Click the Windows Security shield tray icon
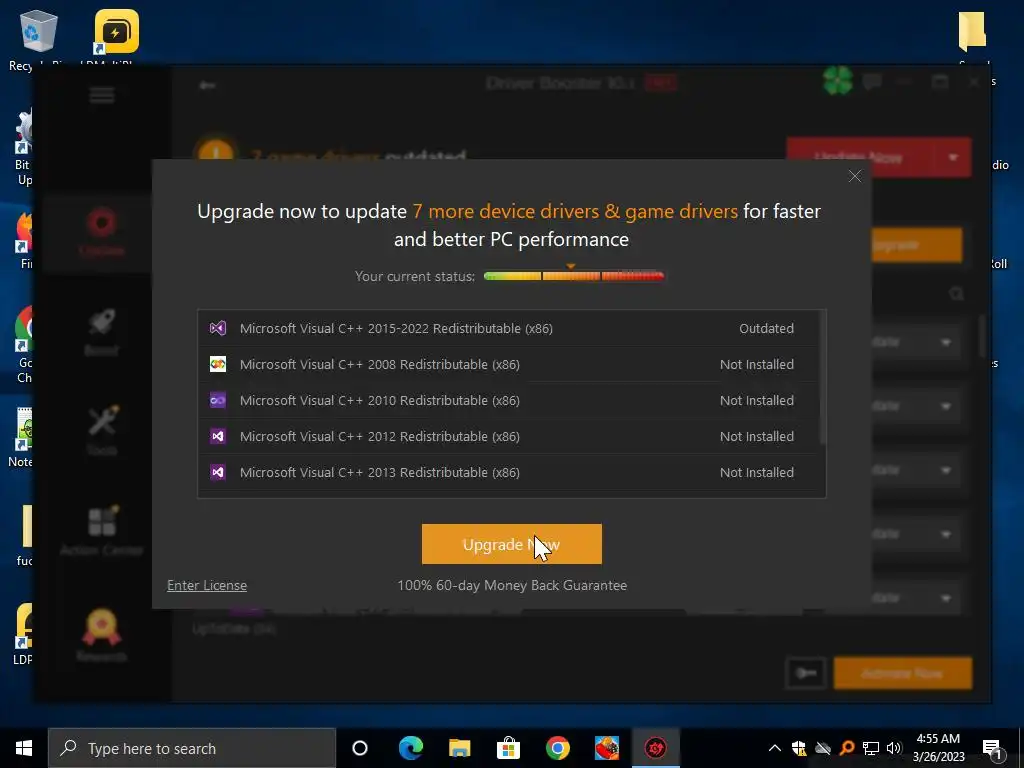This screenshot has width=1024, height=768. pos(799,748)
